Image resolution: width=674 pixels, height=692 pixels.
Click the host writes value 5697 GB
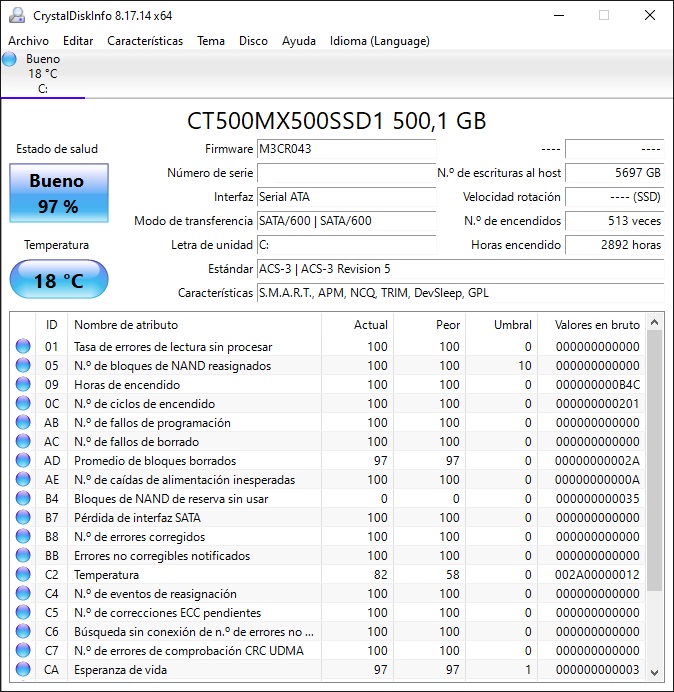click(614, 173)
